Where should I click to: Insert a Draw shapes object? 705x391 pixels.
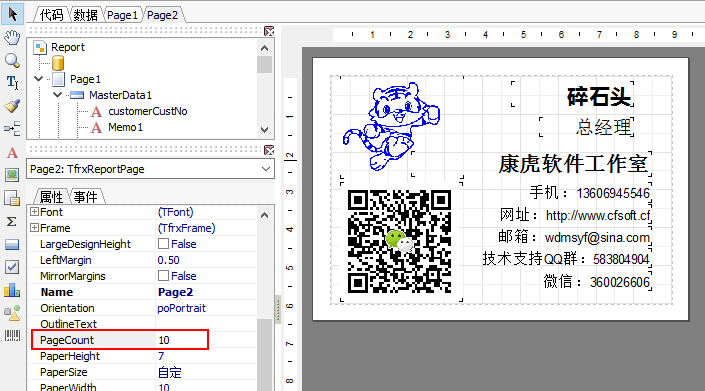click(x=12, y=313)
